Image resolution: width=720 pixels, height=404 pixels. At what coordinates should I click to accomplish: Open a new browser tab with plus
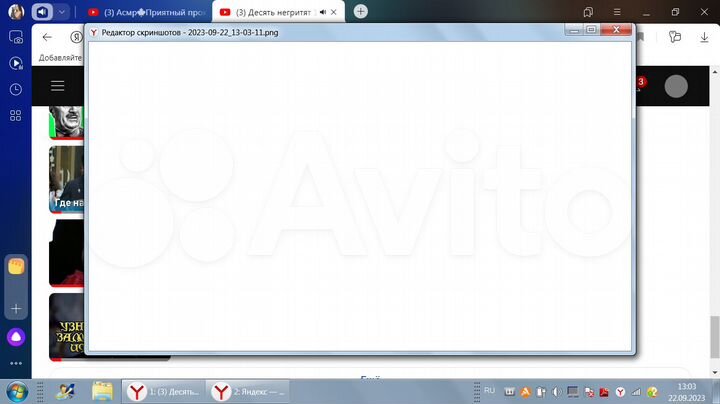(360, 12)
